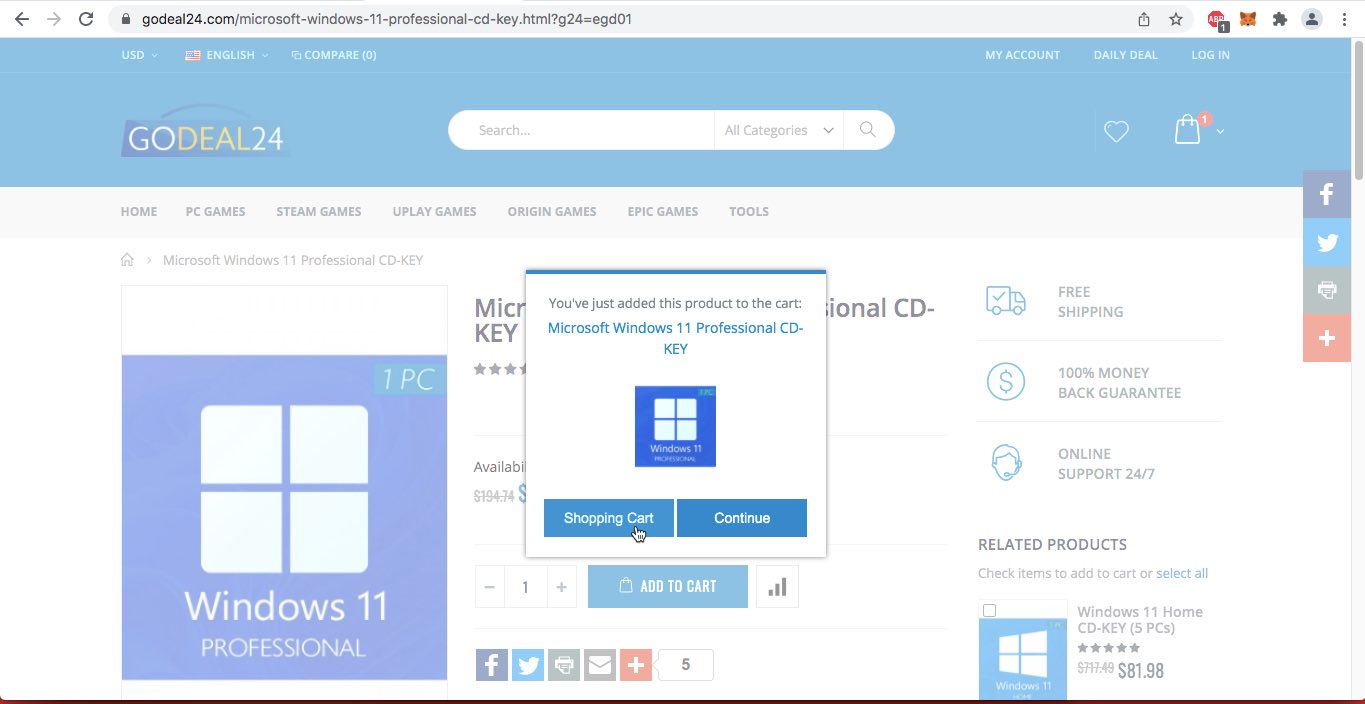Open the All Categories dropdown
The height and width of the screenshot is (704, 1365).
(x=778, y=130)
